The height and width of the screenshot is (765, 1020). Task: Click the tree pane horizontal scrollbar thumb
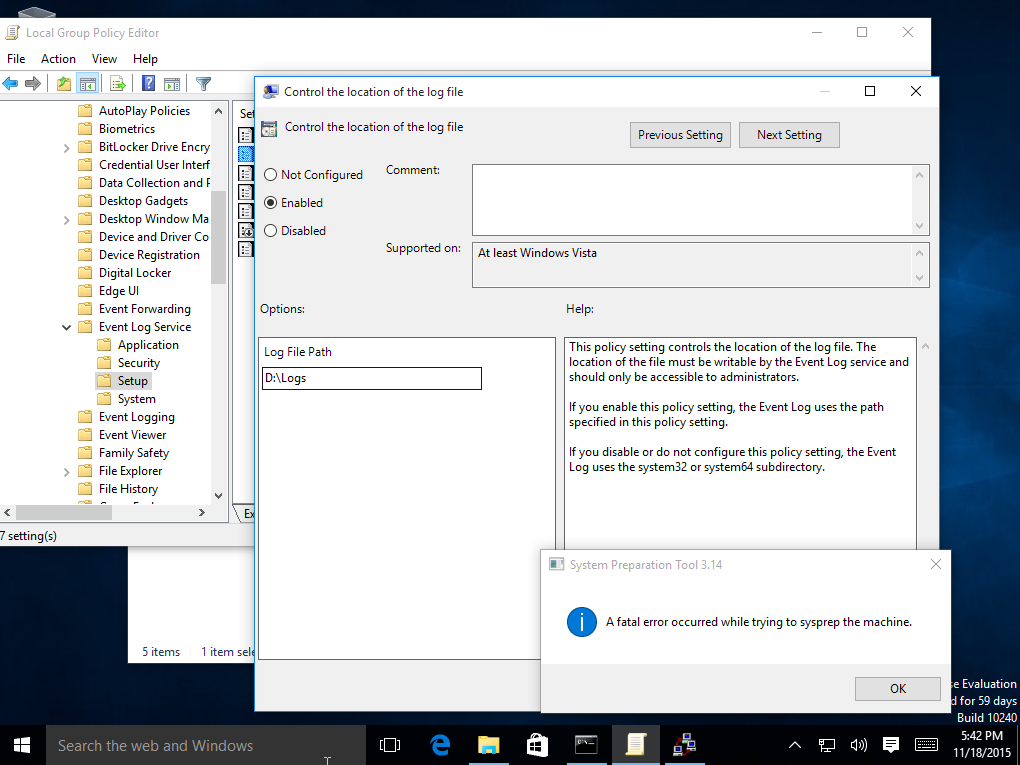tap(64, 513)
